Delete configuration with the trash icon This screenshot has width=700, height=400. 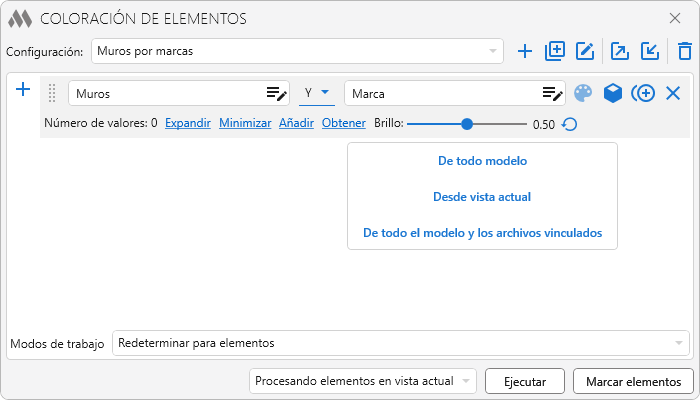coord(684,52)
